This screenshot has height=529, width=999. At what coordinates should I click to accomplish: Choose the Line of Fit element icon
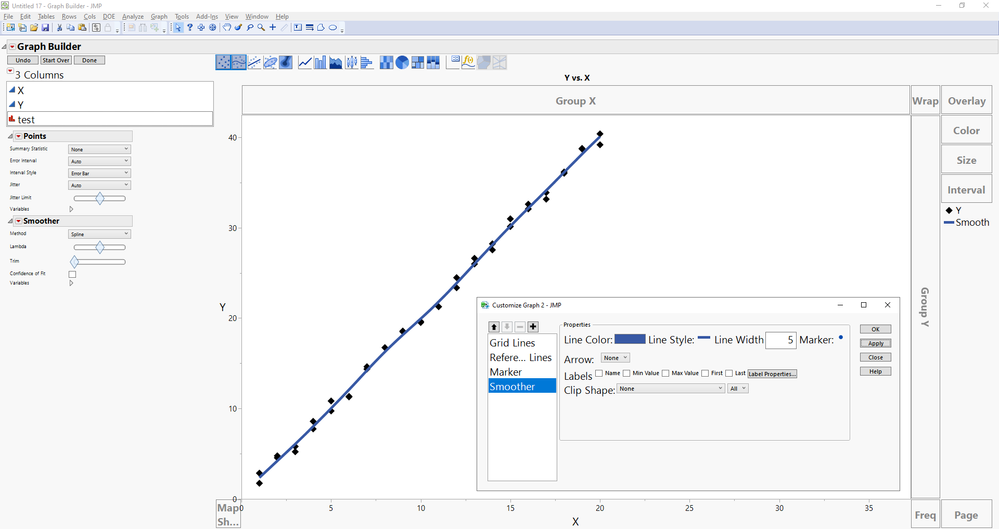(x=254, y=62)
